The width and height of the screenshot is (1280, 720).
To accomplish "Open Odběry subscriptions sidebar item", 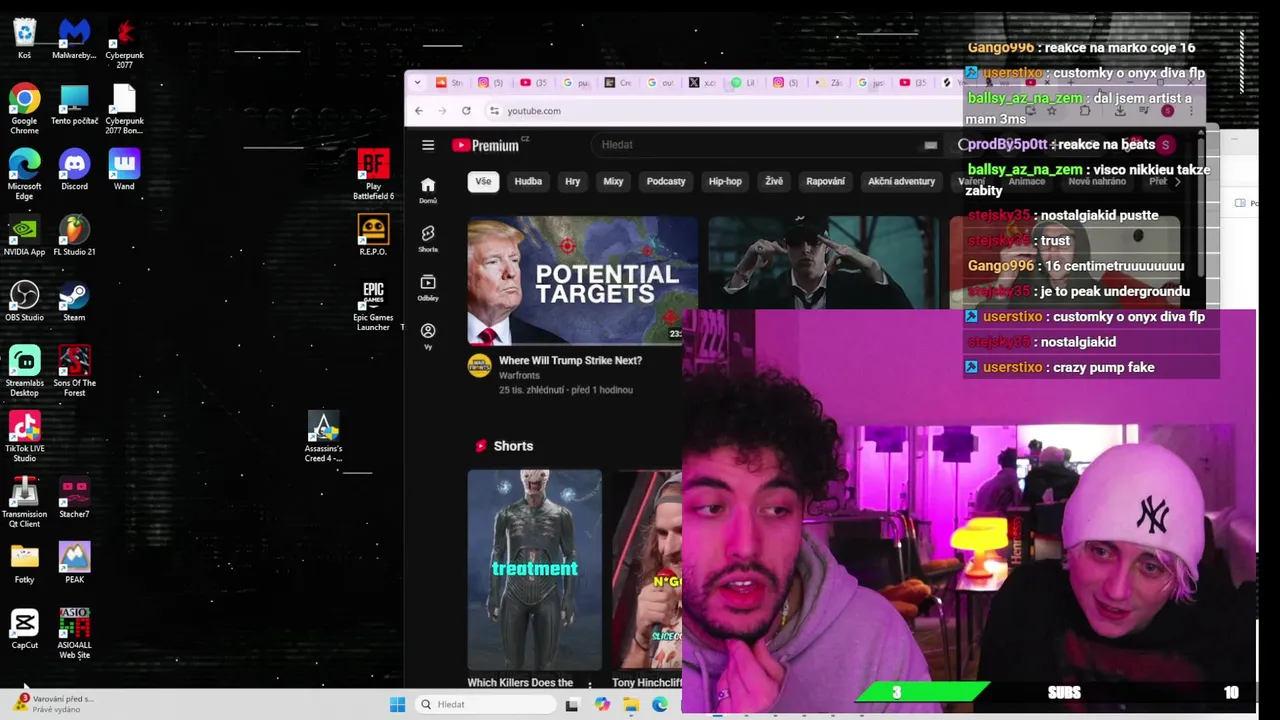I will click(428, 288).
